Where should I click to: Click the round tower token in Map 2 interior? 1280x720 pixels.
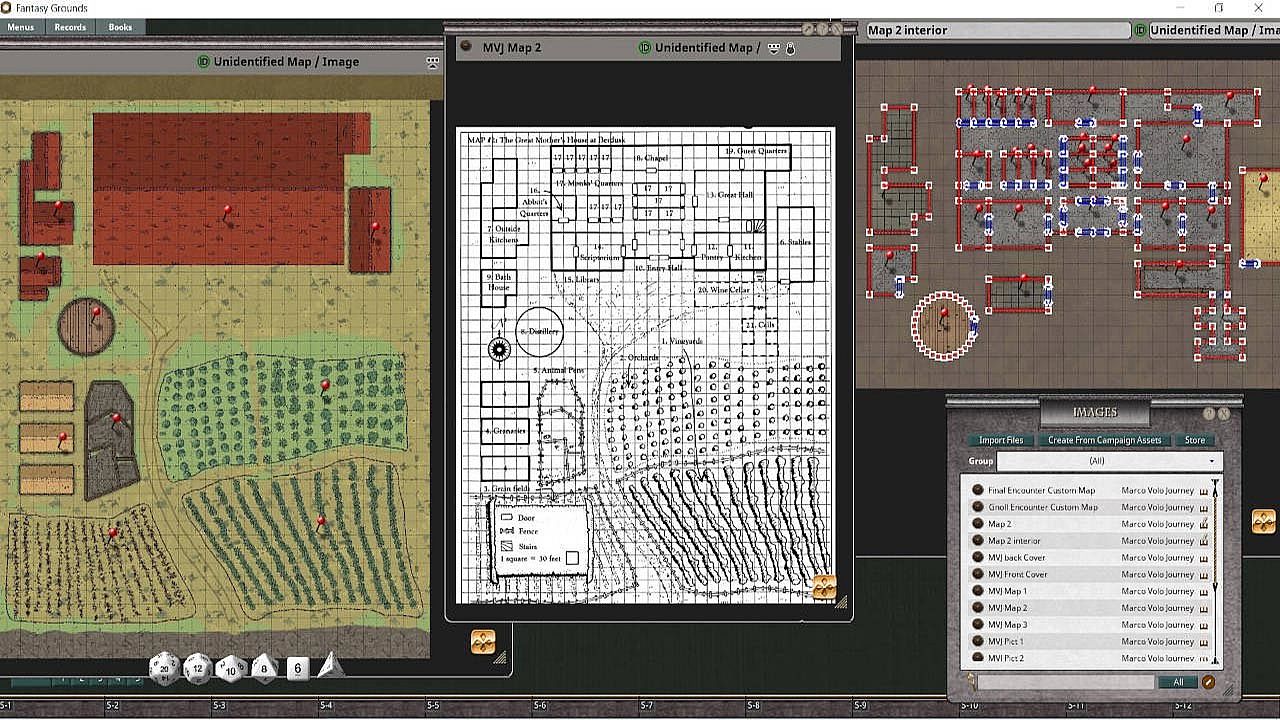click(944, 326)
